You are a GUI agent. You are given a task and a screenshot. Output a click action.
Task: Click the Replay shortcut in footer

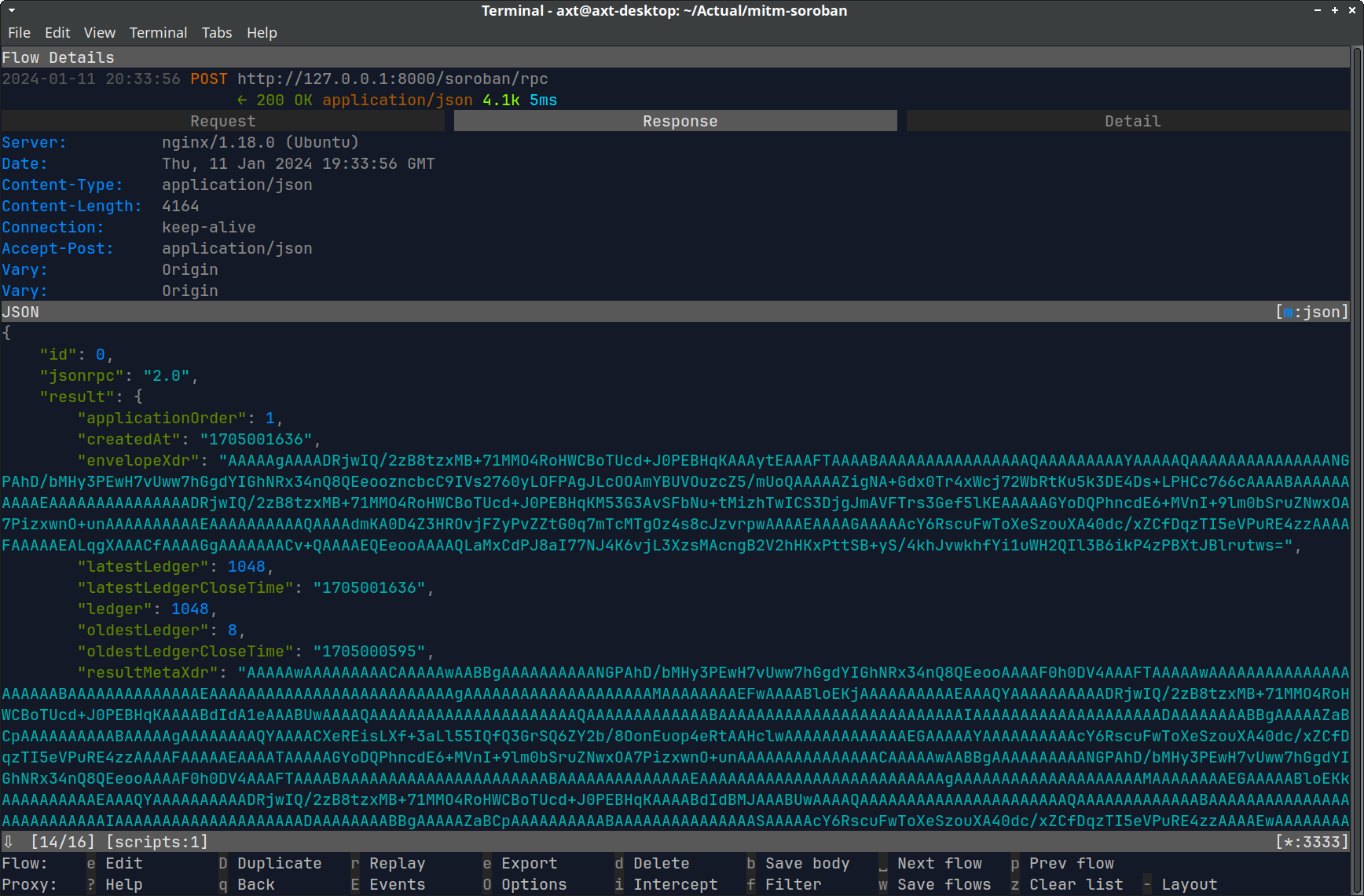[397, 863]
